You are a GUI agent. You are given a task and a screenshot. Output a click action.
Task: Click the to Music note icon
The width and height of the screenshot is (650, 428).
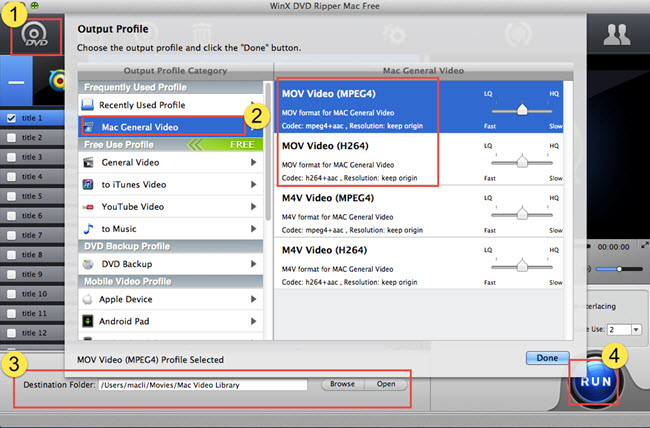[88, 229]
